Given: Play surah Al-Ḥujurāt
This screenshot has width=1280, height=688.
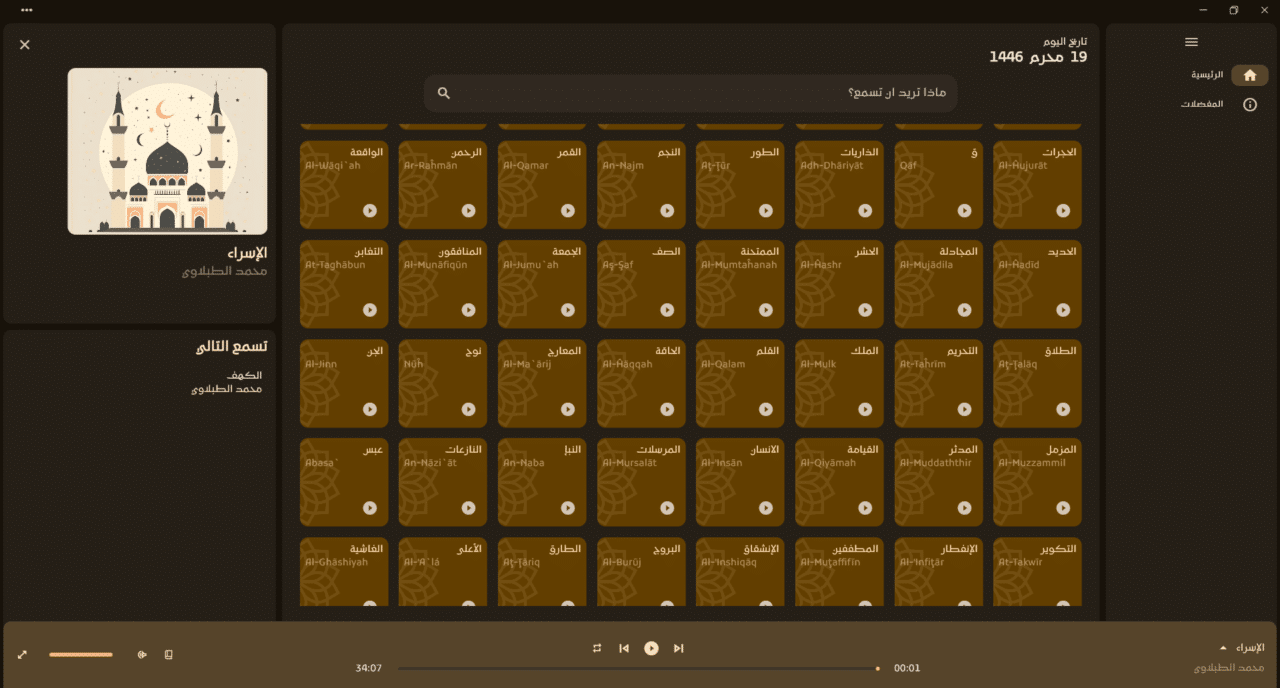Looking at the screenshot, I should [1063, 211].
